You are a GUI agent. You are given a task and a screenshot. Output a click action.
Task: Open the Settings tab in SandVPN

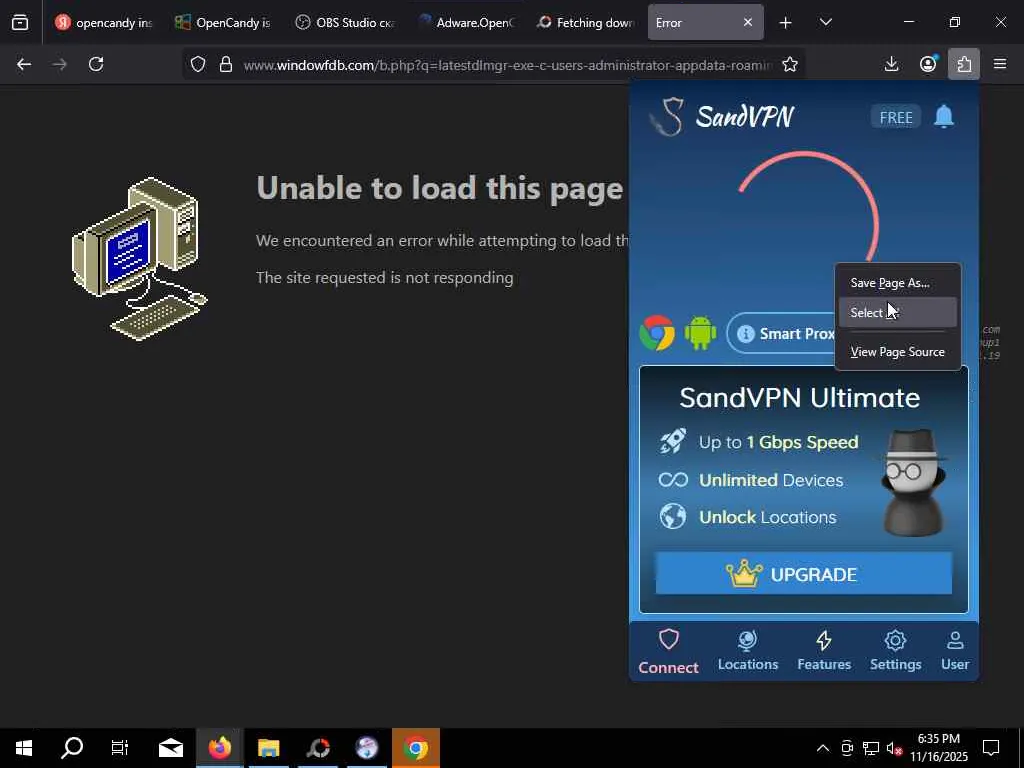point(895,652)
